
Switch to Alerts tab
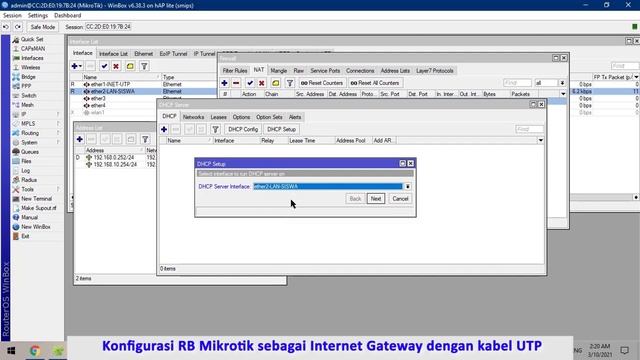295,117
